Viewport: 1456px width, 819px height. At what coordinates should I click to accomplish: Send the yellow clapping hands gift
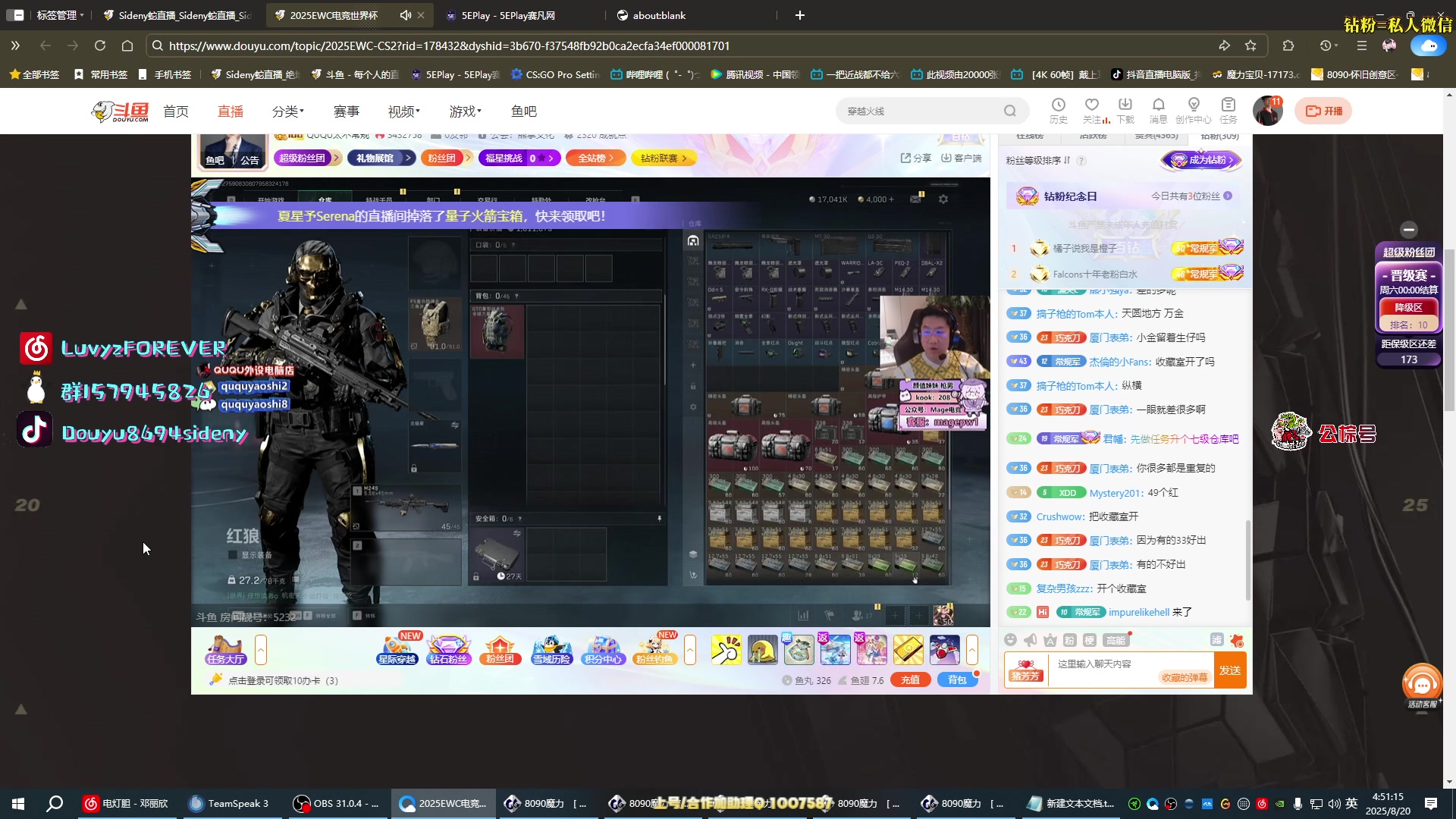(726, 650)
